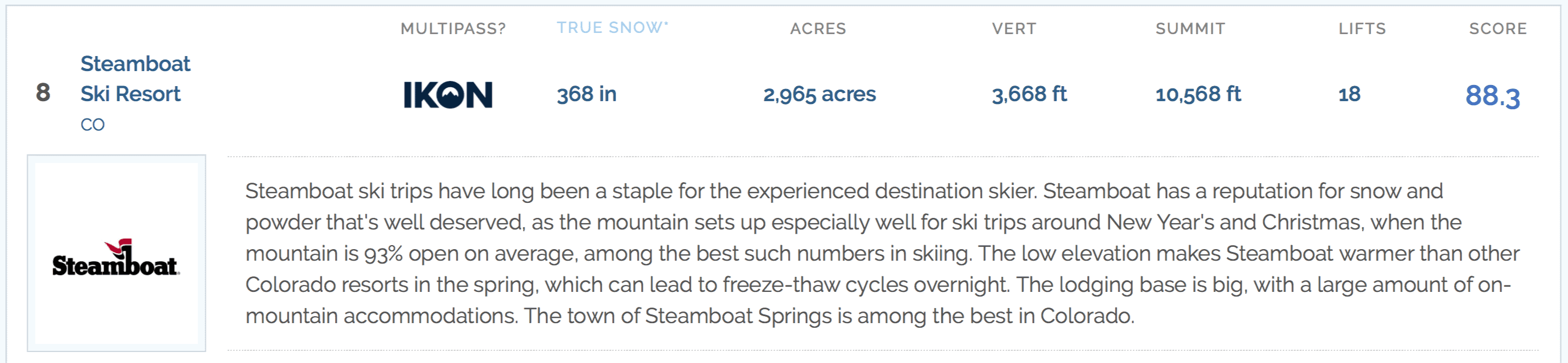Viewport: 1568px width, 363px height.
Task: Click the 18 lifts value
Action: coord(1349,94)
